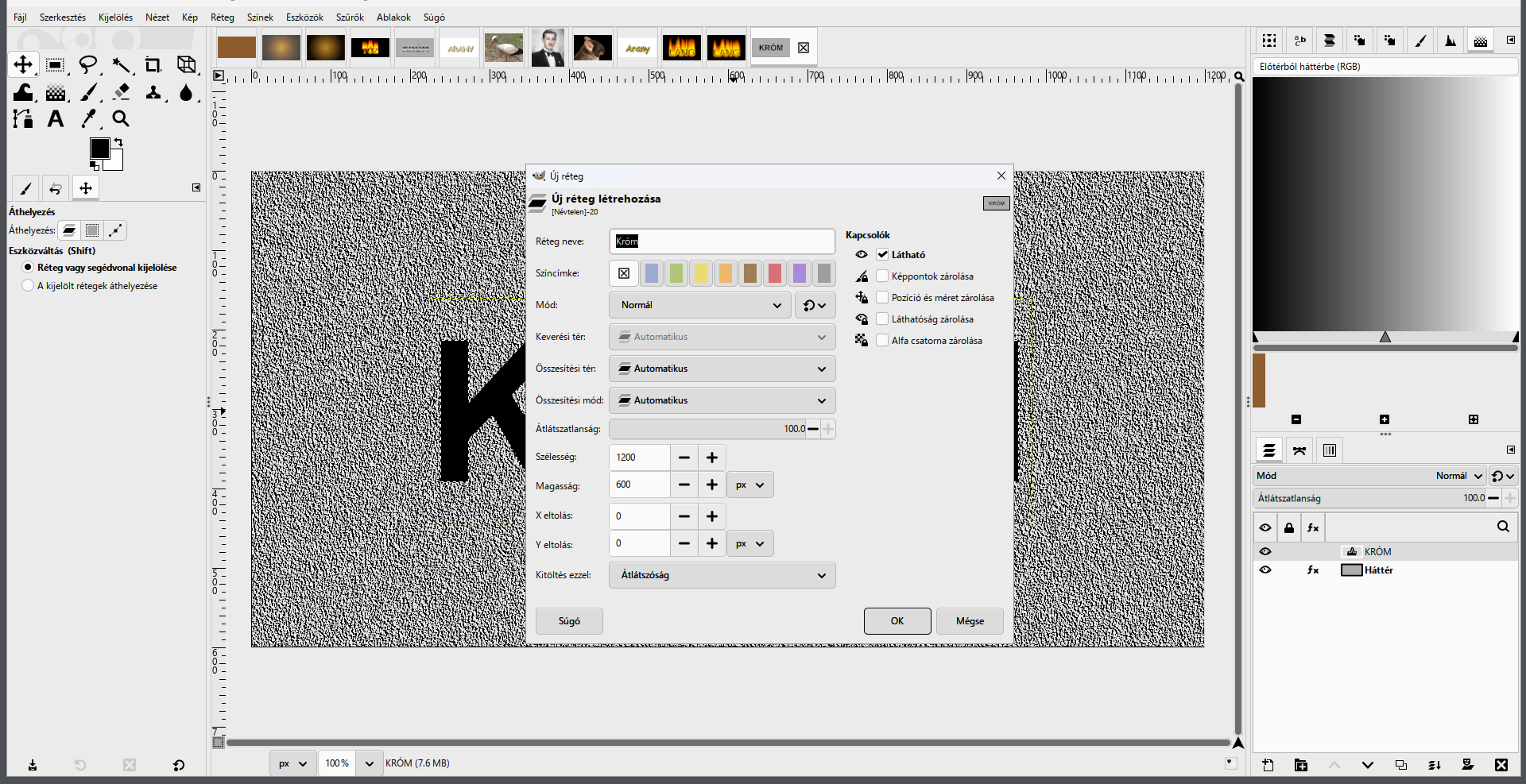Select the Unified Transform tool
Image resolution: width=1526 pixels, height=784 pixels.
click(186, 64)
